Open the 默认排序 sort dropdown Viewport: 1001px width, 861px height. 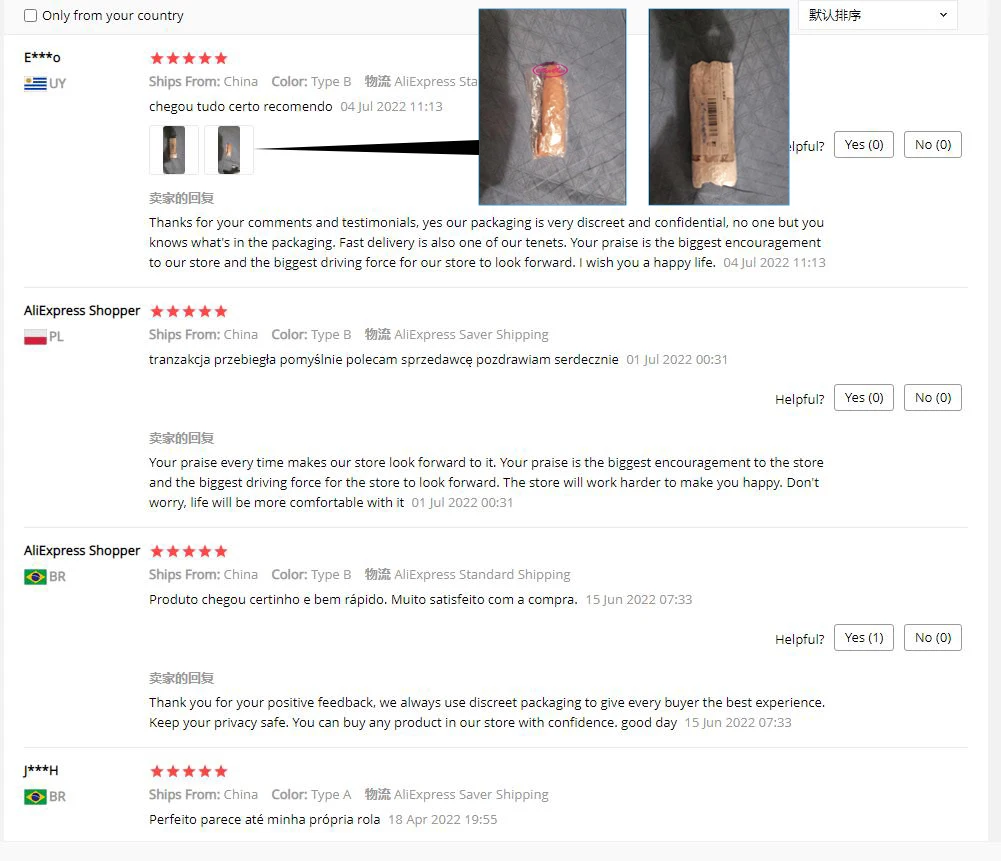(878, 15)
